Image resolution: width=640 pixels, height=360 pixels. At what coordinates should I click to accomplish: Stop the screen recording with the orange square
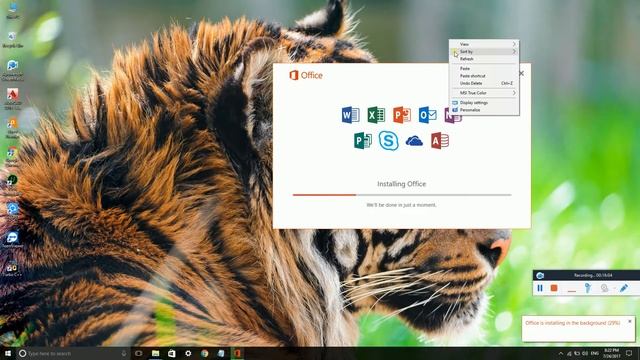click(x=554, y=288)
